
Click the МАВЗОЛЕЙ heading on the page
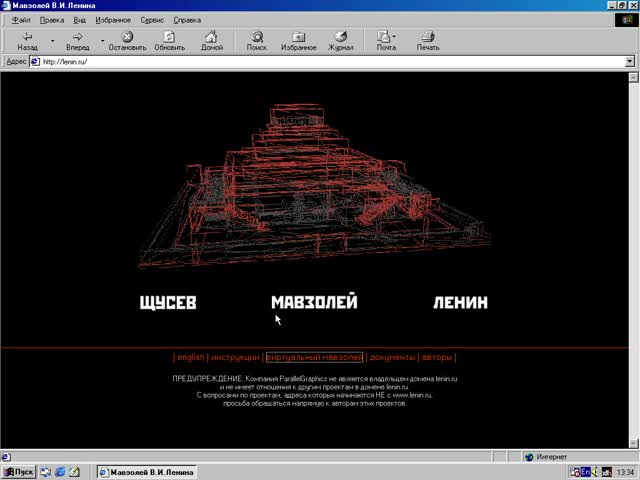point(314,302)
